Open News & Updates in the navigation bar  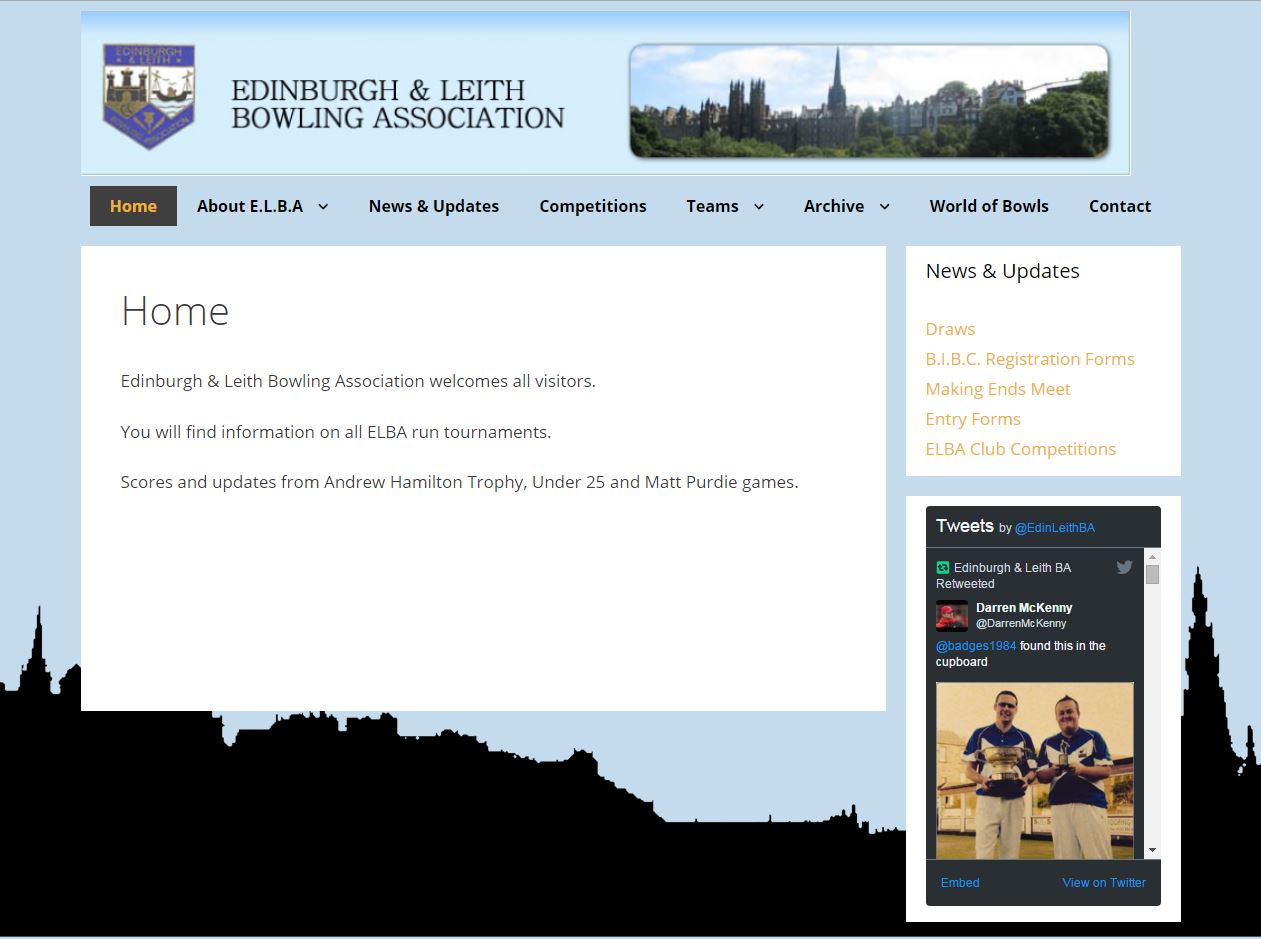(x=434, y=206)
